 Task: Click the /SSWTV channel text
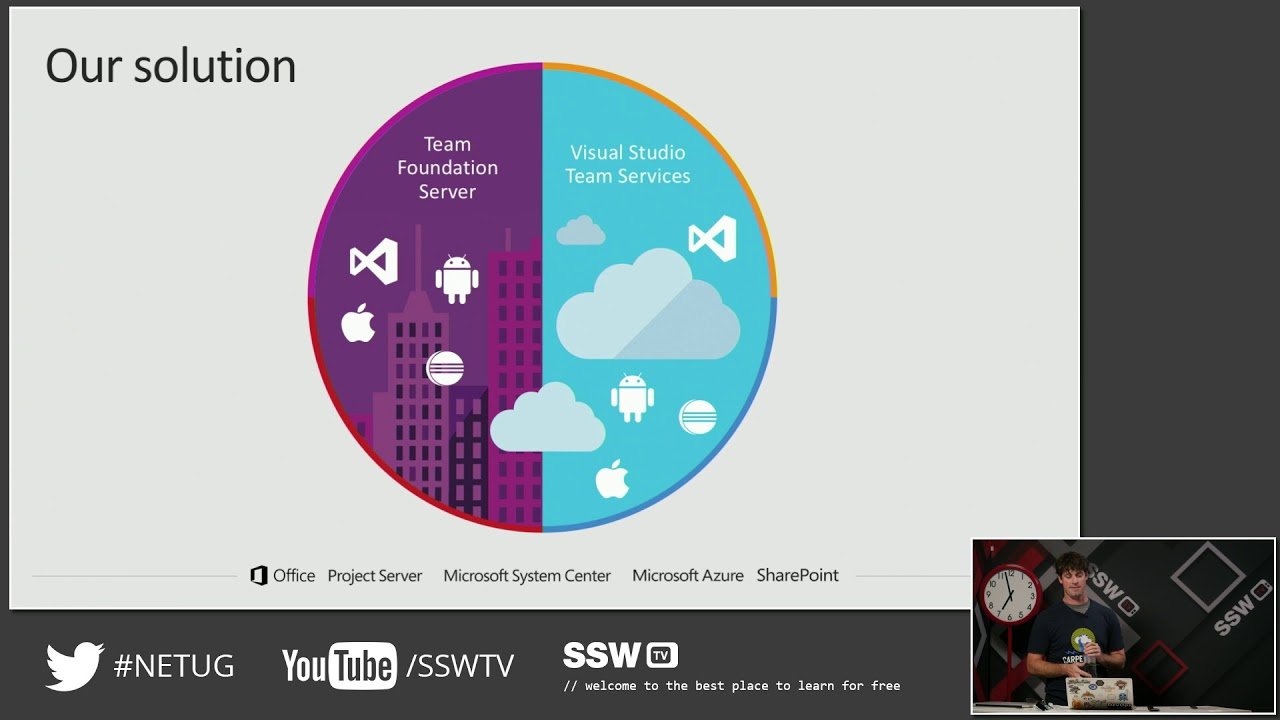460,666
